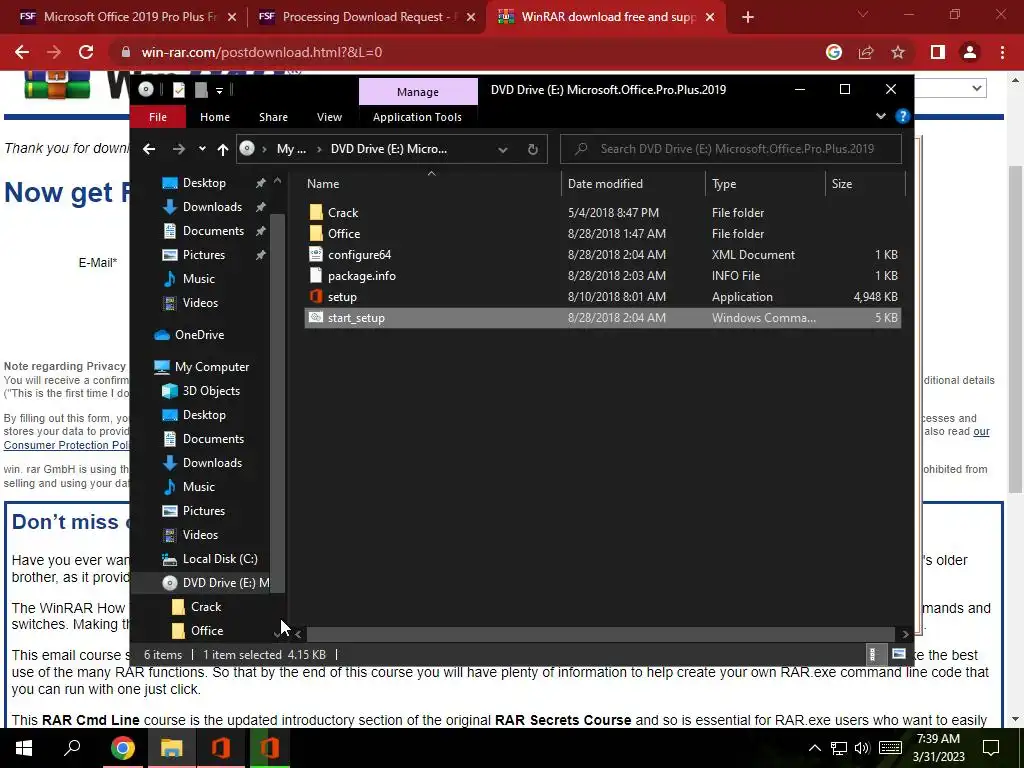Screen dimensions: 1024x768
Task: Select the Crack folder in file list
Action: 602,213
